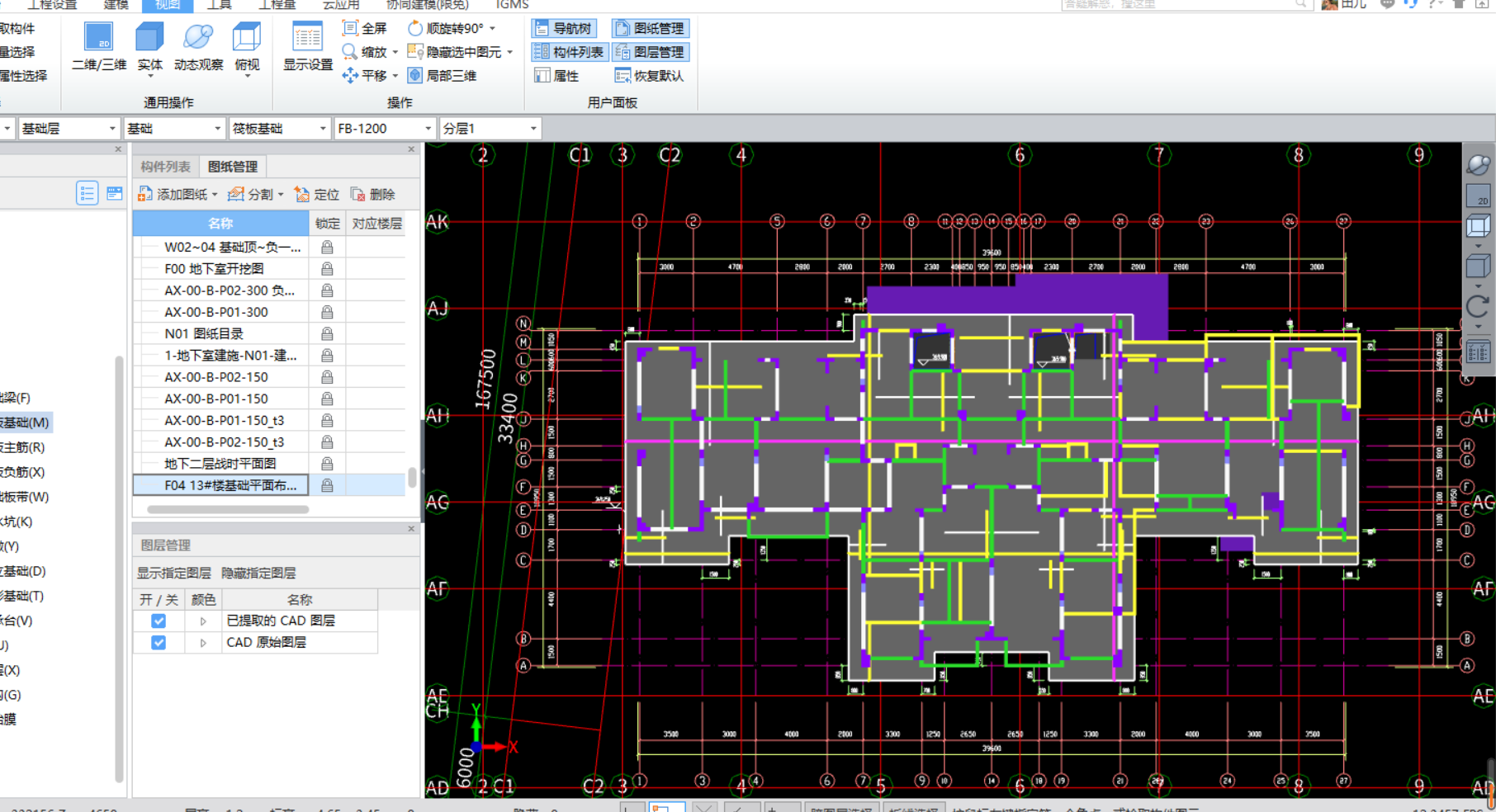Open the 建模 ribbon tab
The height and width of the screenshot is (812, 1496).
116,5
